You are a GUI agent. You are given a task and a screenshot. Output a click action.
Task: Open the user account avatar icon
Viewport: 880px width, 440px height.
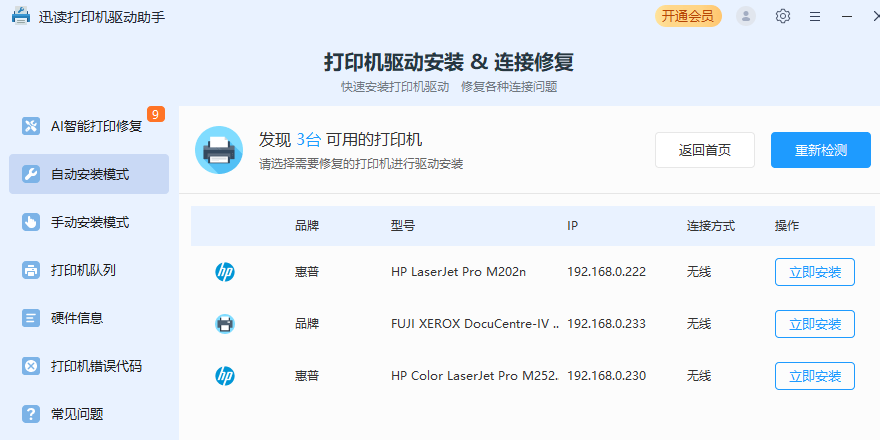tap(745, 16)
